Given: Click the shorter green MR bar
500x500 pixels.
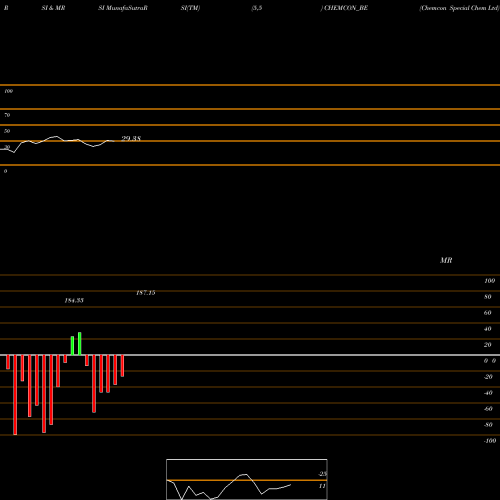Looking at the screenshot, I should 72,346.
